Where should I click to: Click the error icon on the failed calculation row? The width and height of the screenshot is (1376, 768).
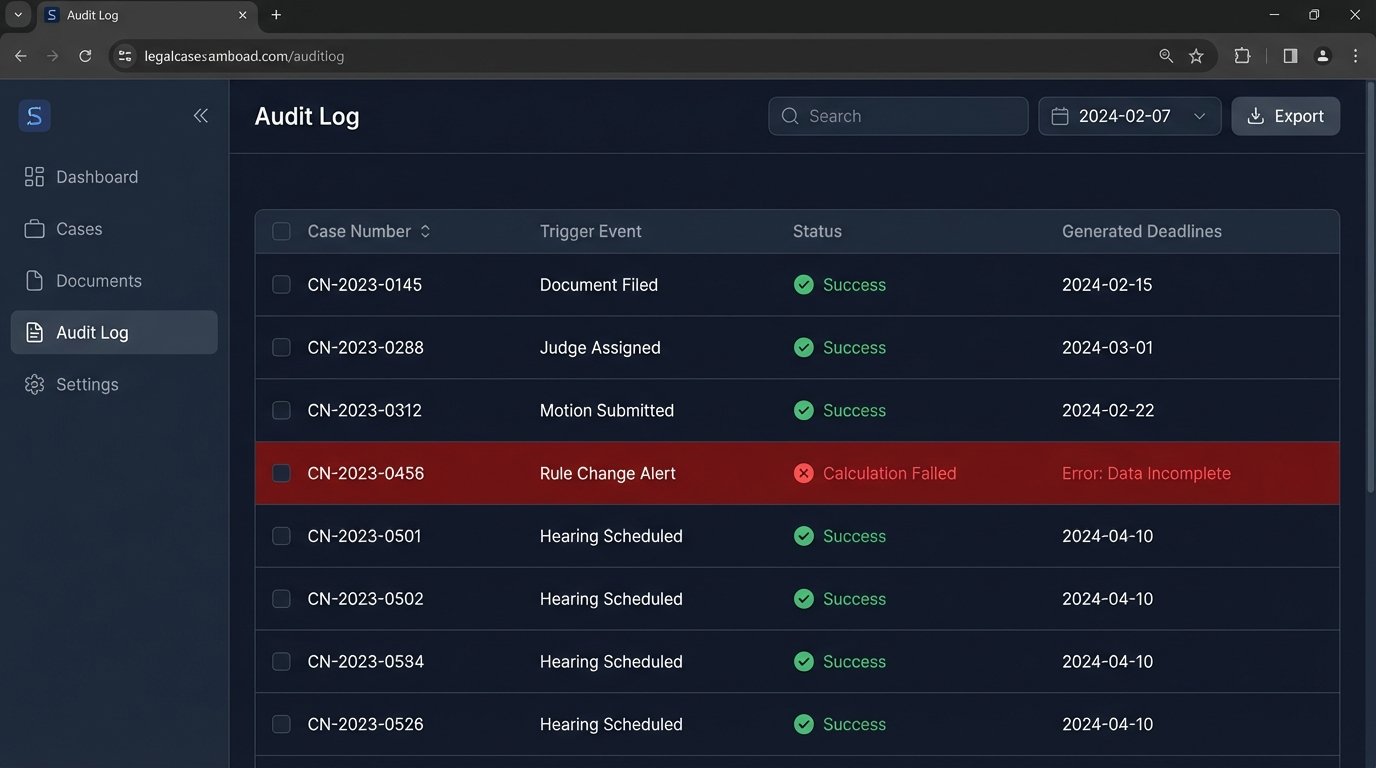coord(804,473)
